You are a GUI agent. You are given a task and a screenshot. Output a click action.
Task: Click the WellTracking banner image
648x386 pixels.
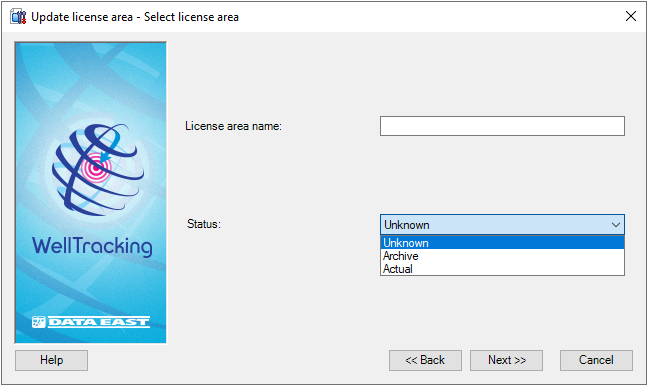tap(91, 193)
